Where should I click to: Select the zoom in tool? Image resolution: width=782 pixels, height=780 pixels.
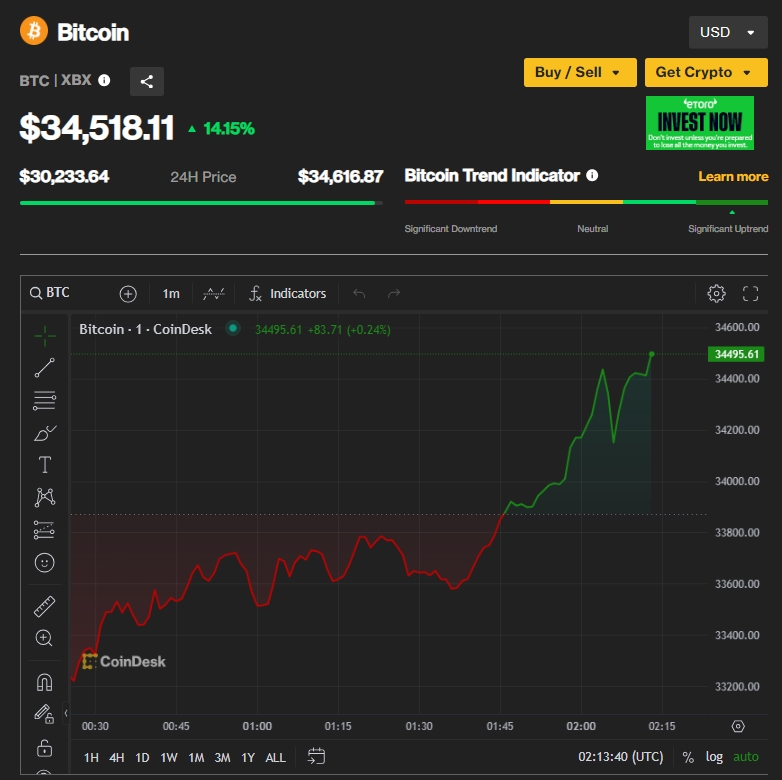[x=44, y=638]
